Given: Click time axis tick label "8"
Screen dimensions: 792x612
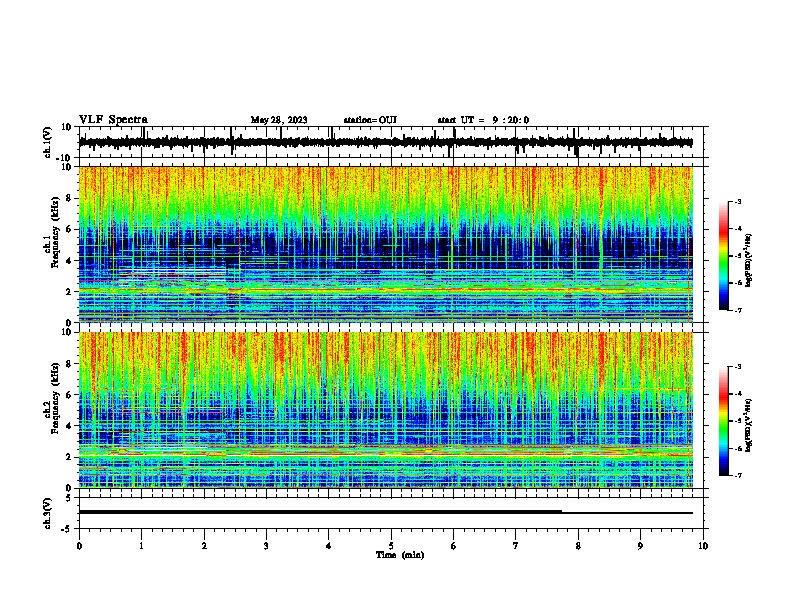Looking at the screenshot, I should [578, 546].
